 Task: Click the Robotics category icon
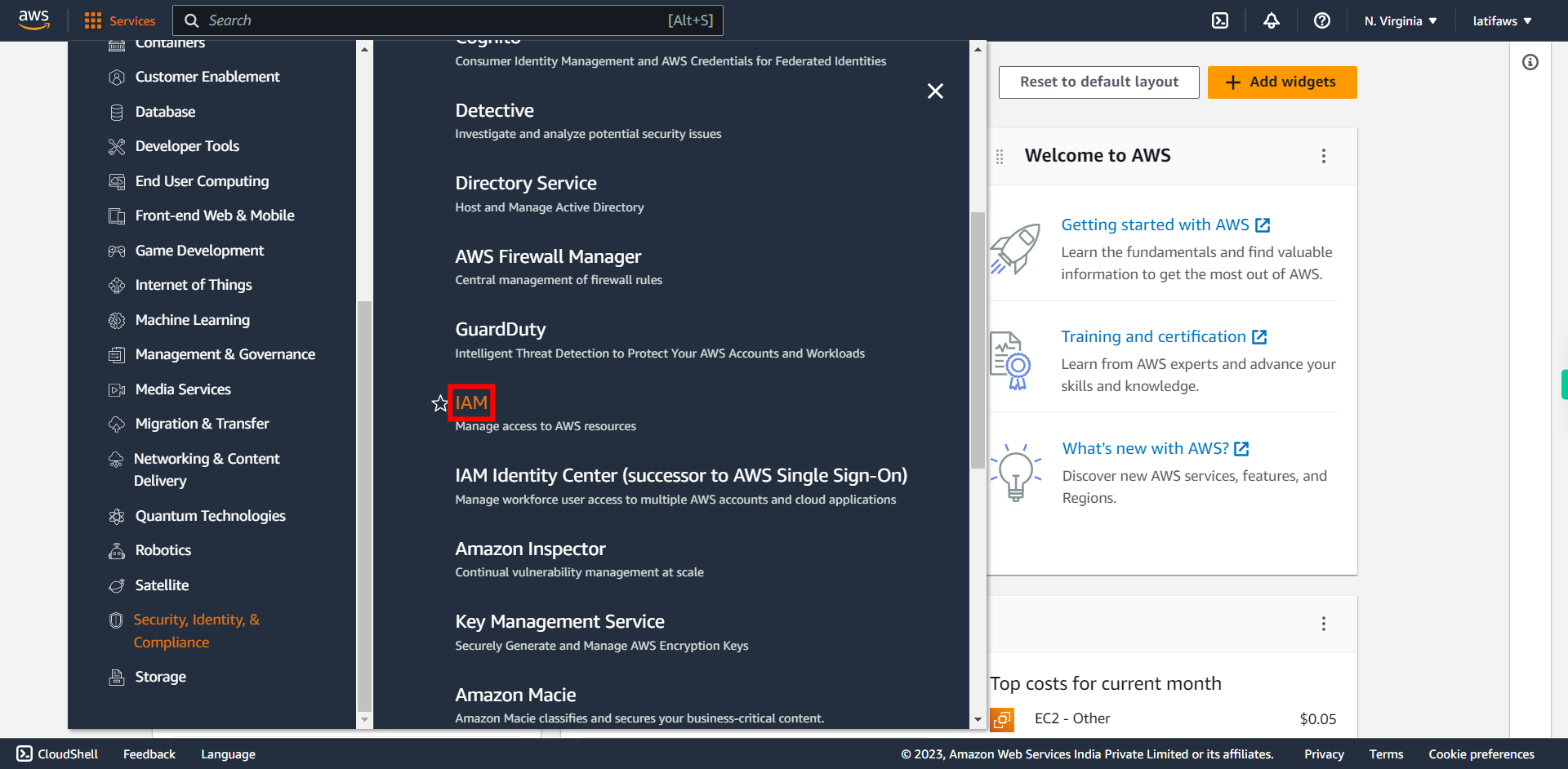pos(117,550)
